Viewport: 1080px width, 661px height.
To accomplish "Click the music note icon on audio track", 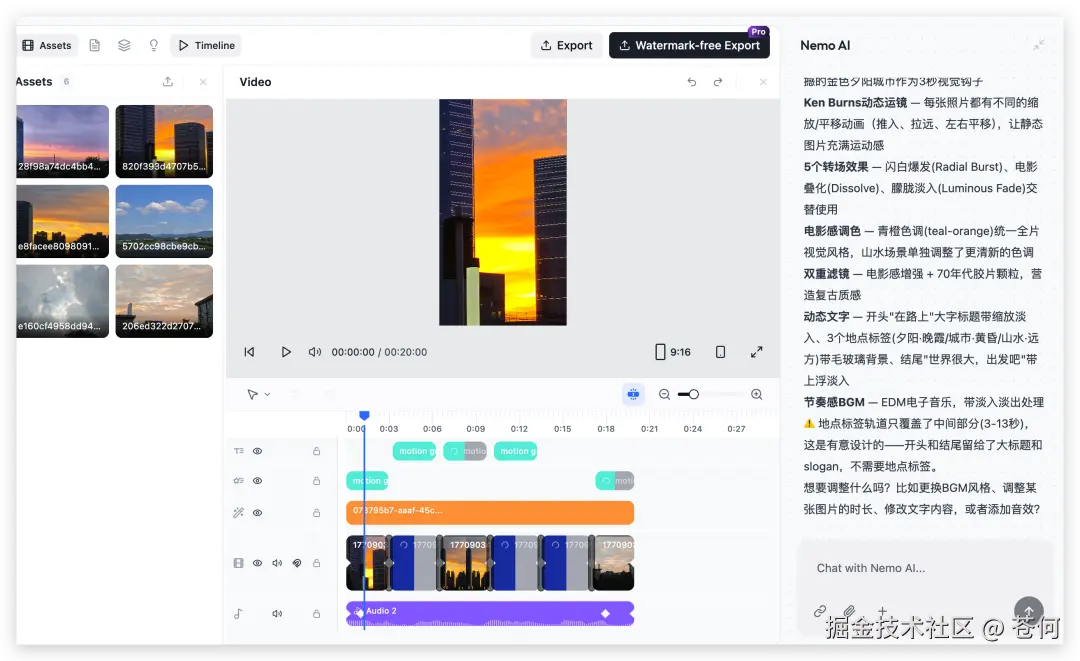I will point(238,613).
